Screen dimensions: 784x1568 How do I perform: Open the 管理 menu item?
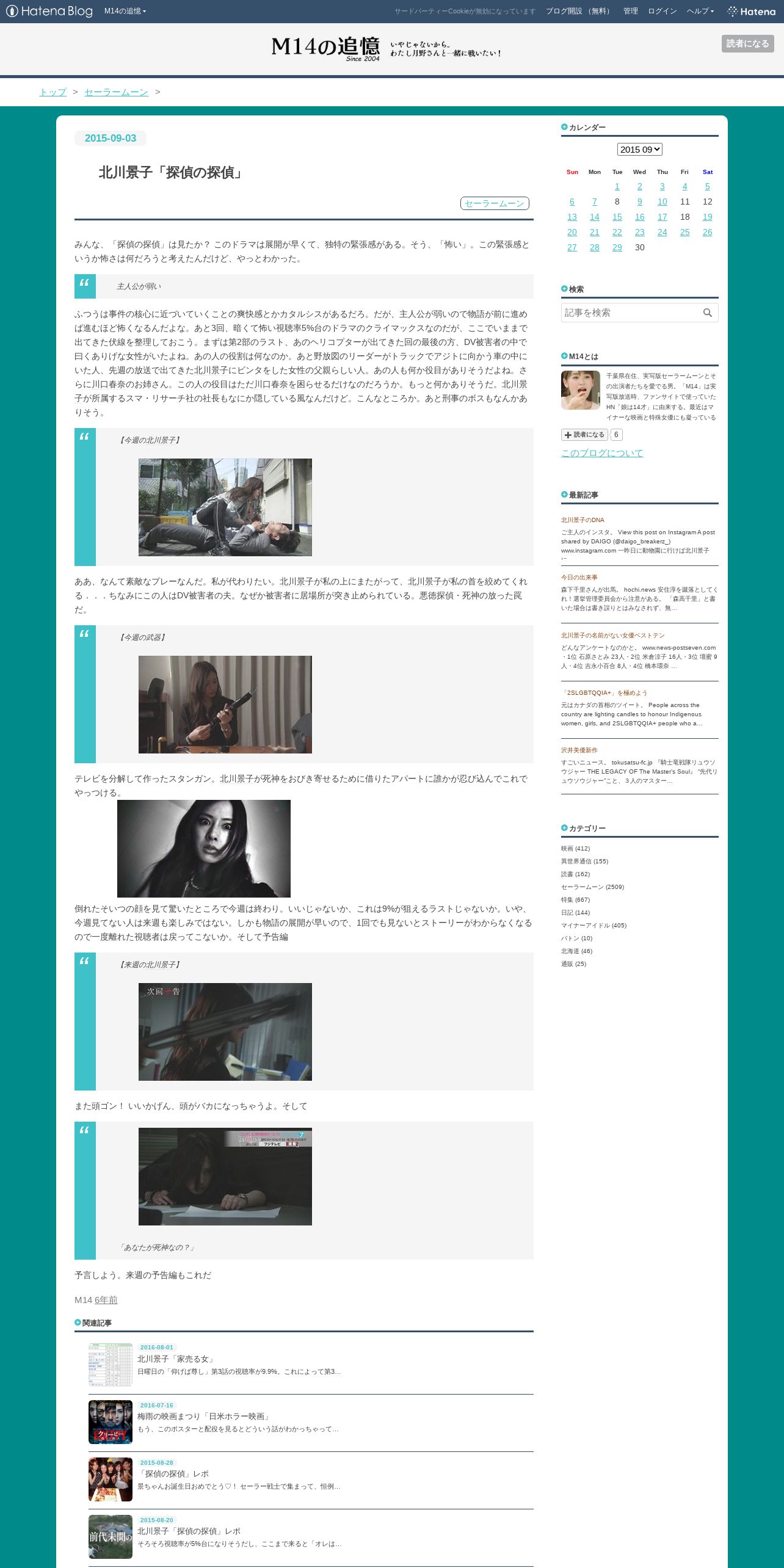tap(630, 11)
